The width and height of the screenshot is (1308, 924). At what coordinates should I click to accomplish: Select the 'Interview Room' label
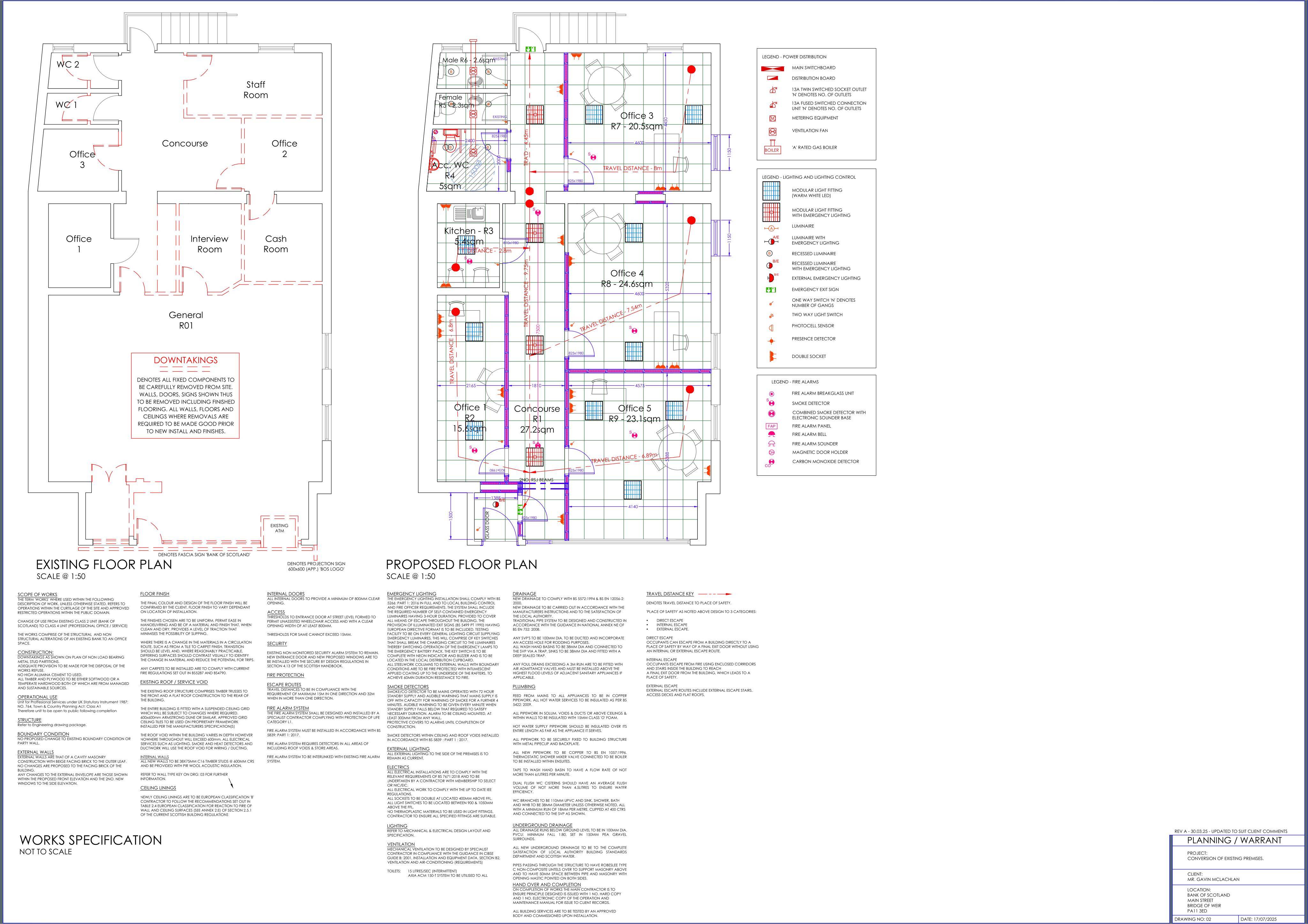coord(209,244)
